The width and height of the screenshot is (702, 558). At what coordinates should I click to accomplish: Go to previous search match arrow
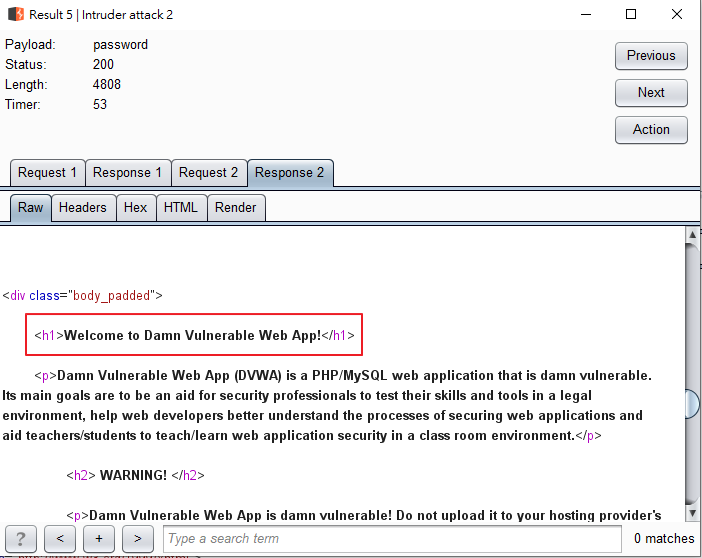click(60, 539)
